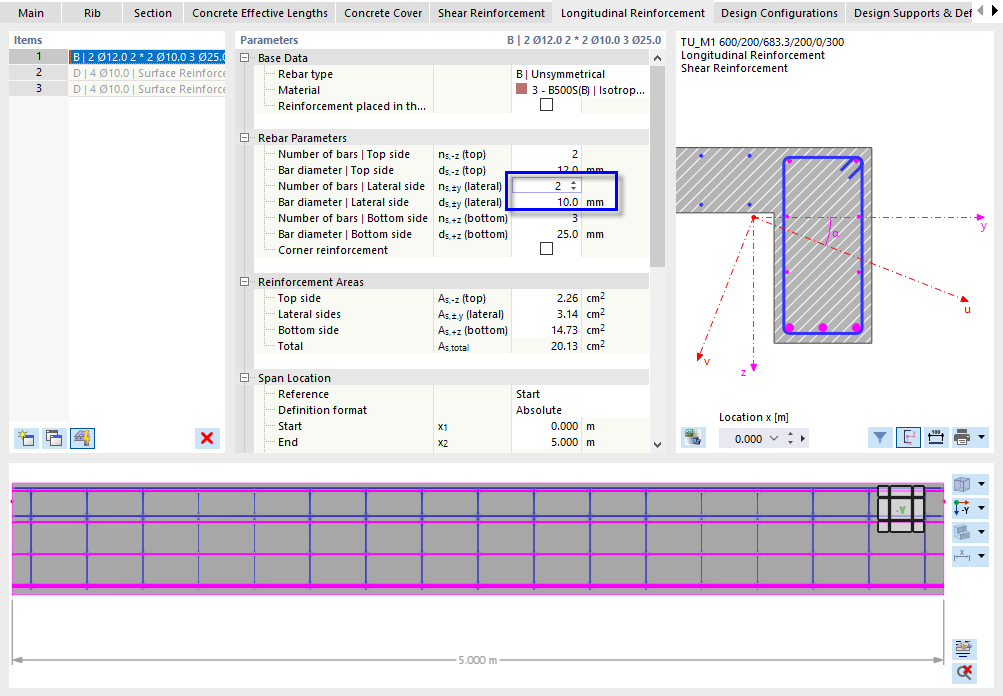The height and width of the screenshot is (696, 1003).
Task: Open the Concrete Cover tab
Action: [383, 13]
